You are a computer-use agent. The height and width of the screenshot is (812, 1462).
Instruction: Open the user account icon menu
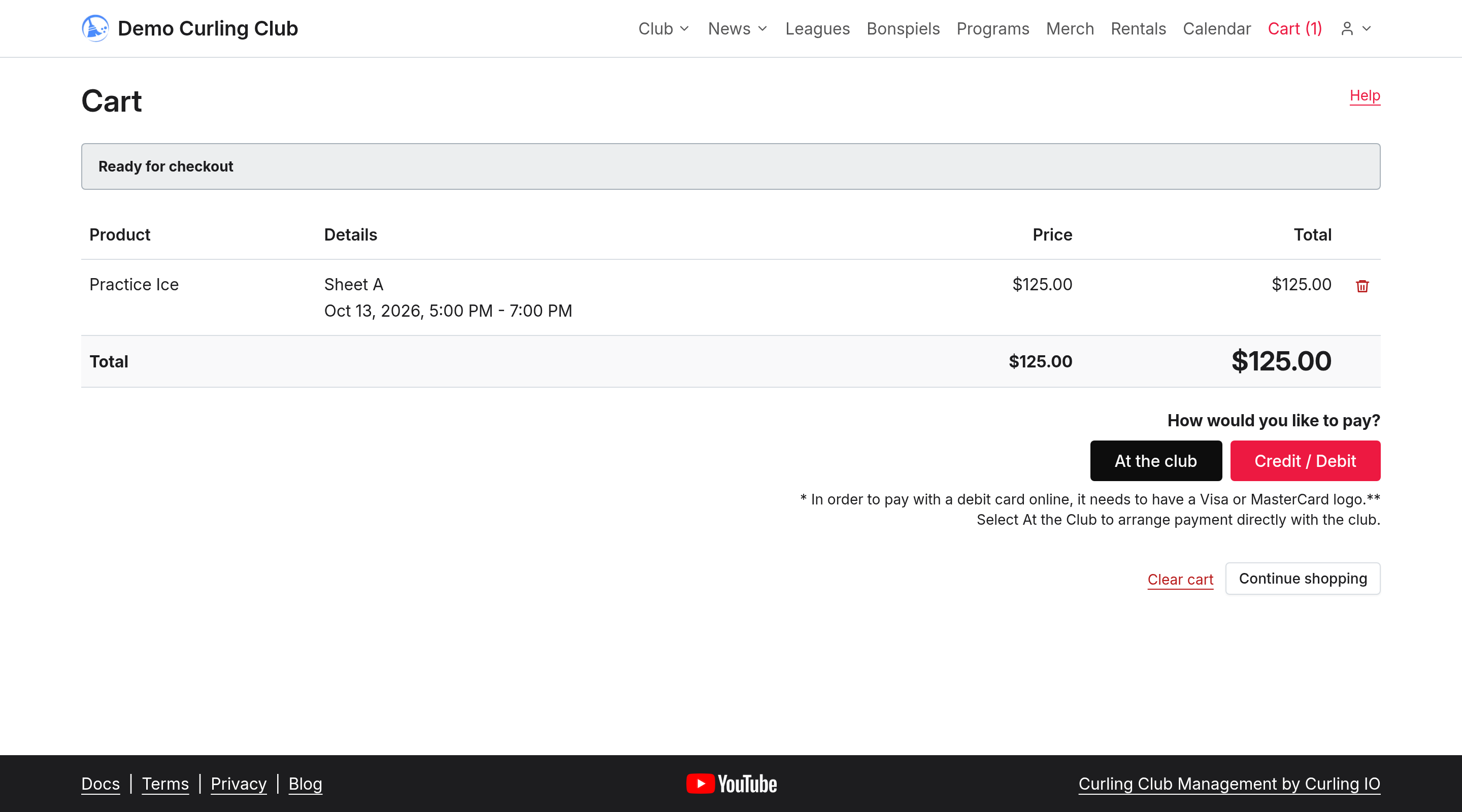point(1356,28)
